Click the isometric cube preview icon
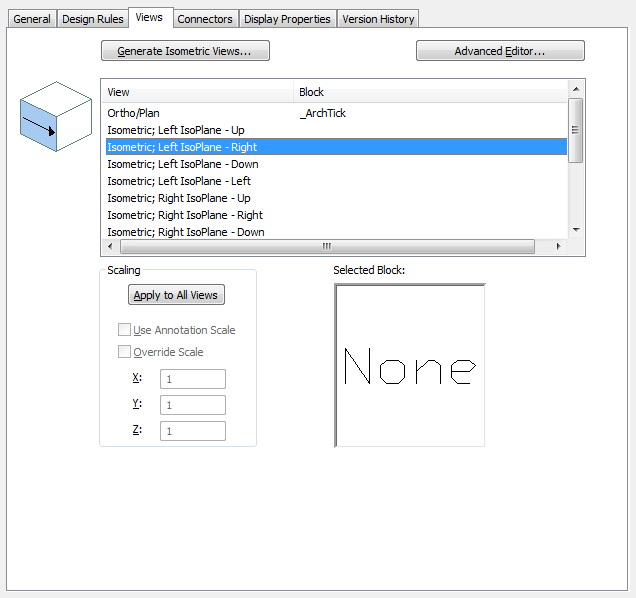This screenshot has height=598, width=636. (56, 116)
